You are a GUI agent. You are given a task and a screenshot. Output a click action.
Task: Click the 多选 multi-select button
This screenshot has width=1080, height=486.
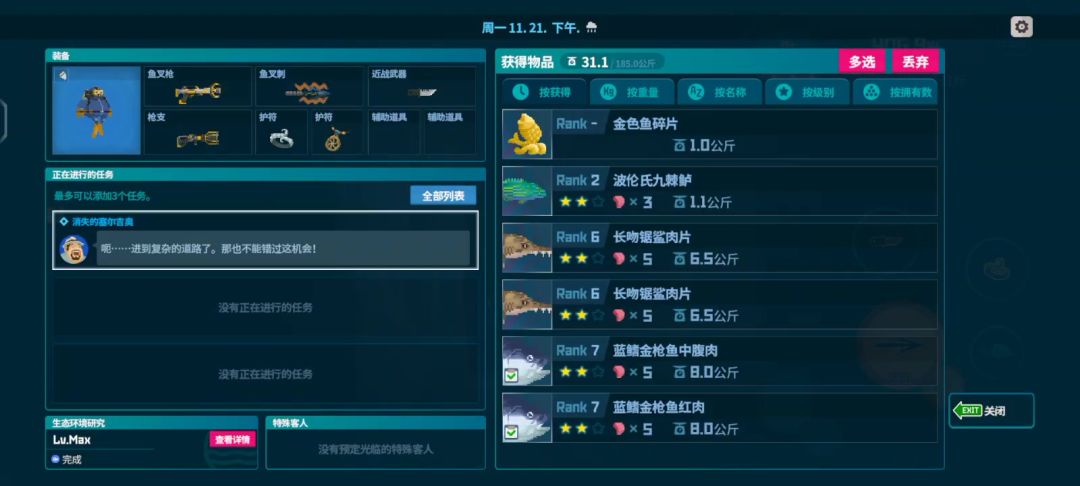(862, 61)
